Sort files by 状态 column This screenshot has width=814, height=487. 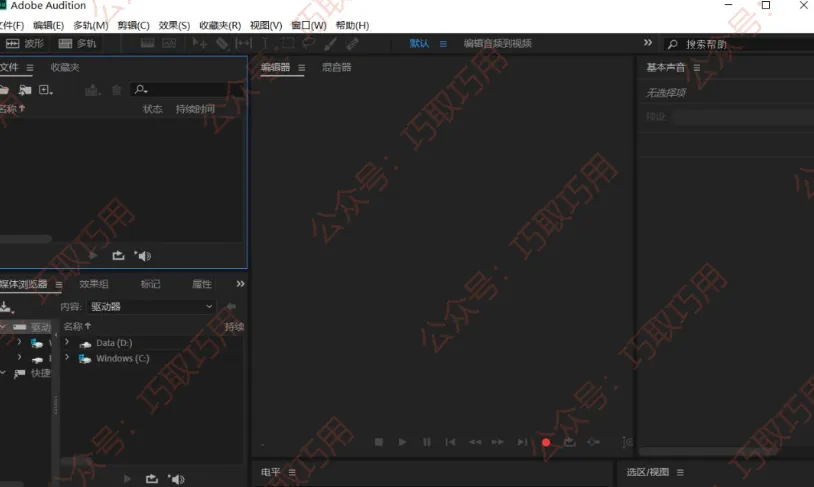[x=153, y=109]
